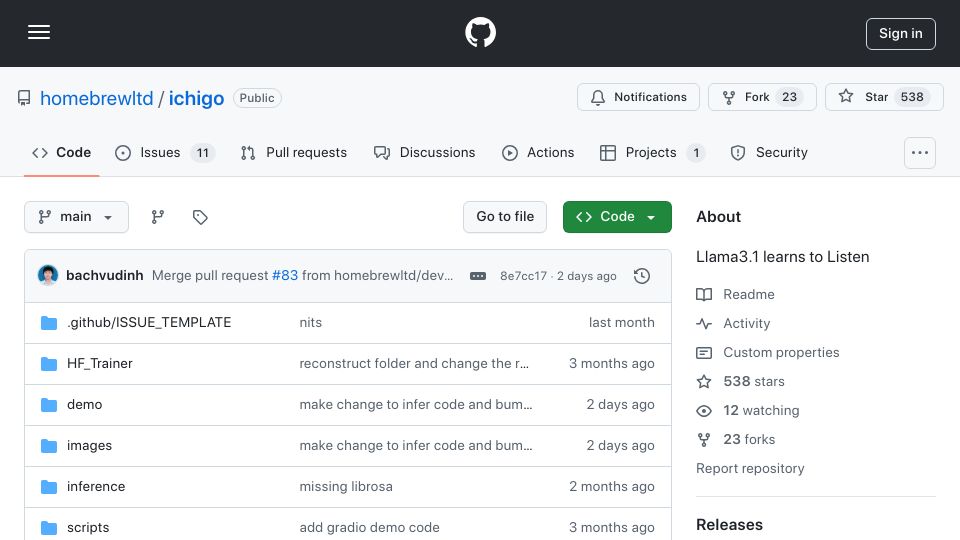Open the Security tab

[769, 152]
